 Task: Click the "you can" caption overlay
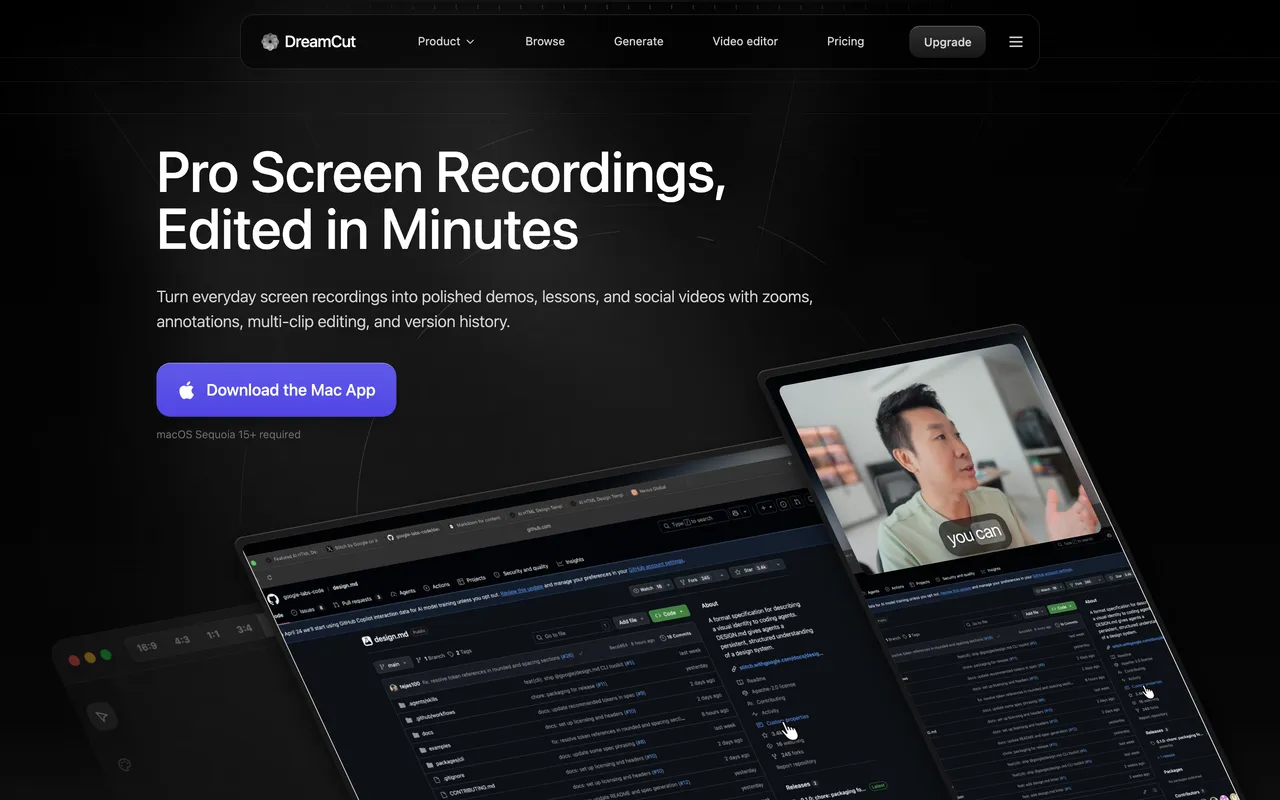(975, 534)
